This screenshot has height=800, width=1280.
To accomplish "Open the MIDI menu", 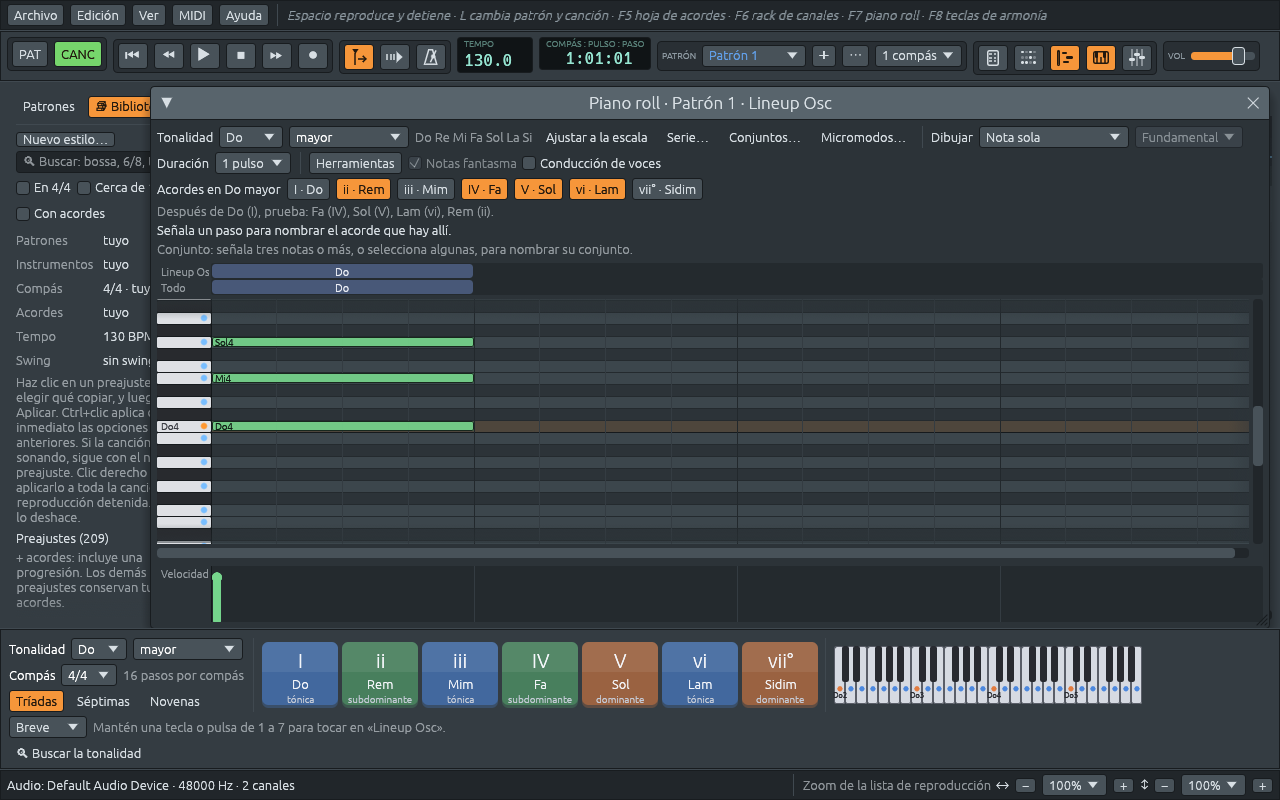I will coord(192,15).
